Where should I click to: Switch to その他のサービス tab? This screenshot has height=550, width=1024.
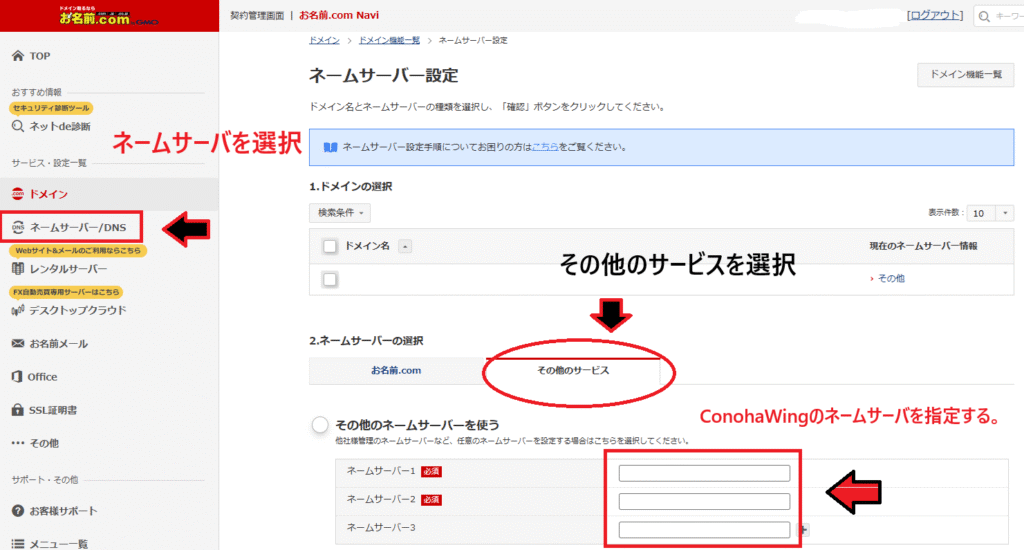[573, 370]
